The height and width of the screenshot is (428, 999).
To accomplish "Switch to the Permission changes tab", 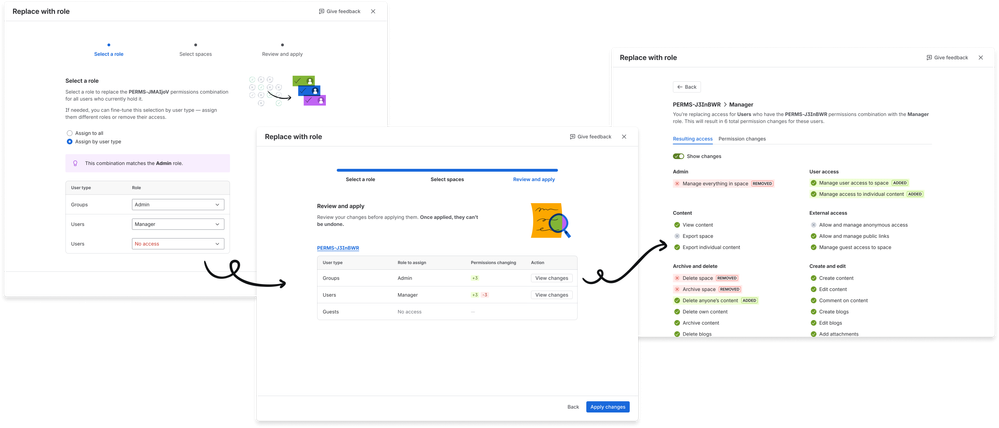I will (742, 139).
